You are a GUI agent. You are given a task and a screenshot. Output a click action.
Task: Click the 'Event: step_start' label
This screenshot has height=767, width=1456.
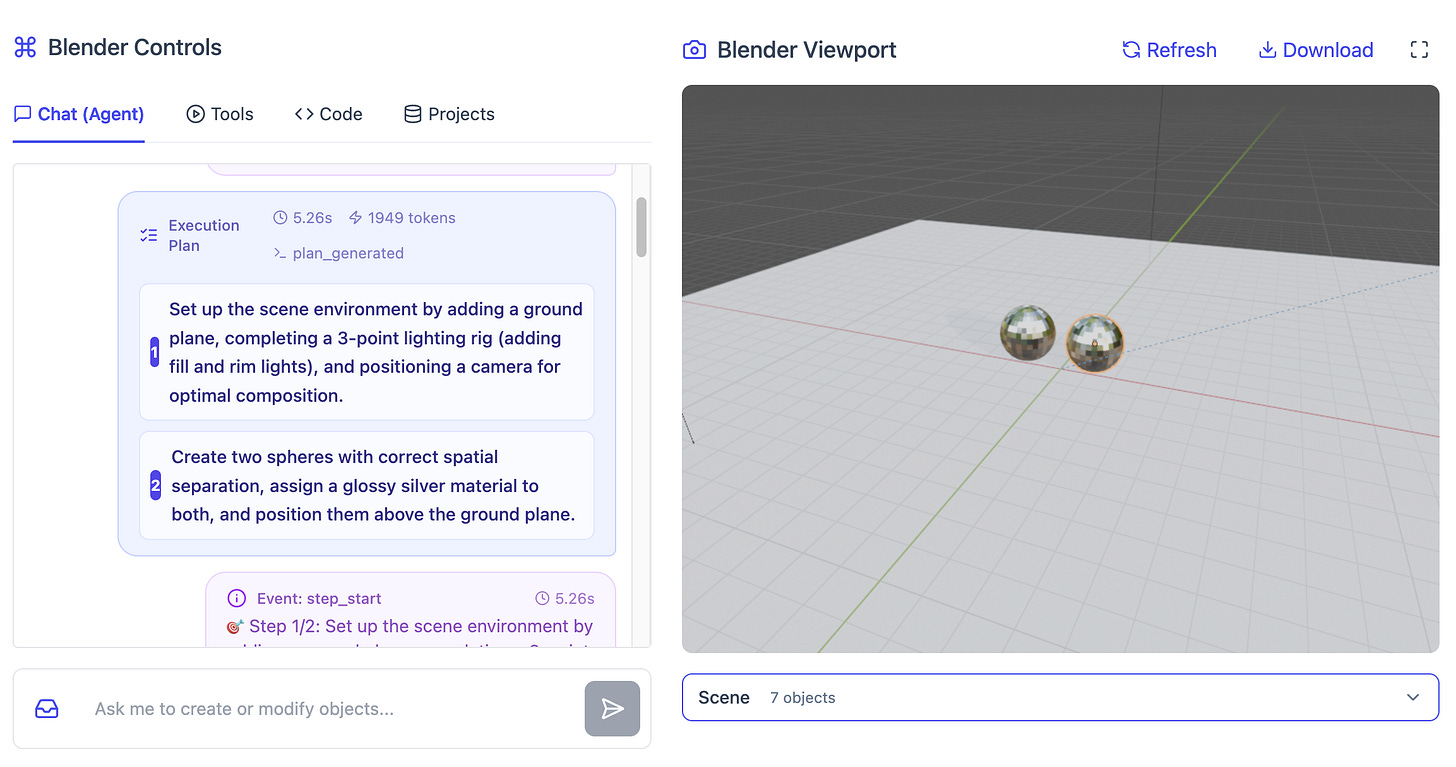click(x=319, y=598)
